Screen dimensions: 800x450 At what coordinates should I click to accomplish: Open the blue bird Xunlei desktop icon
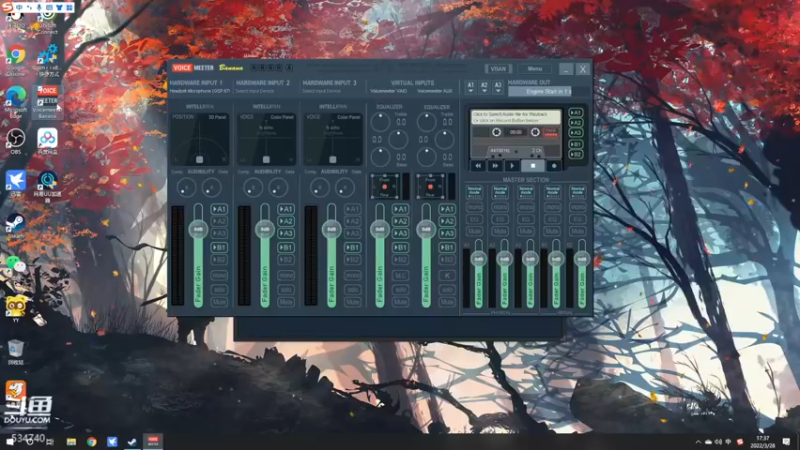point(16,183)
